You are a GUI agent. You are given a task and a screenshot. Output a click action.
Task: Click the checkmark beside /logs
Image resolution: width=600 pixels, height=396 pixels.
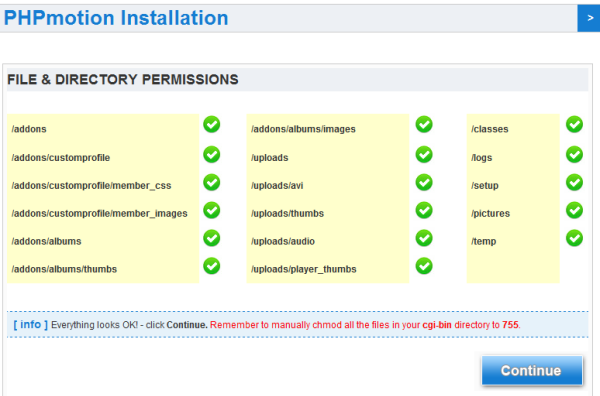(574, 155)
